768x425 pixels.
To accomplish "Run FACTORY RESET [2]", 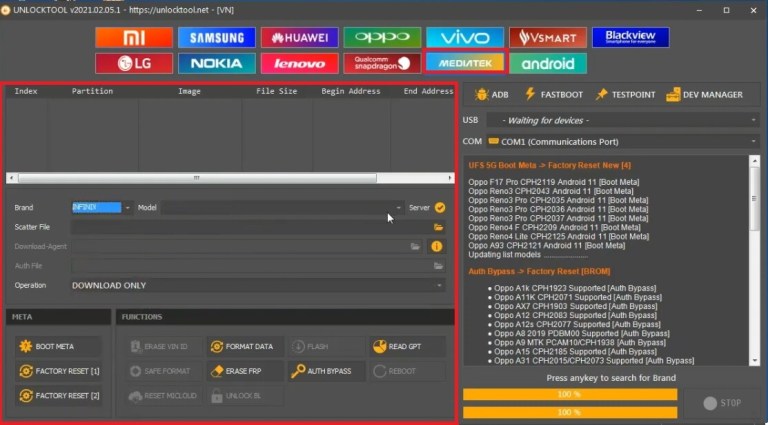I will click(58, 396).
